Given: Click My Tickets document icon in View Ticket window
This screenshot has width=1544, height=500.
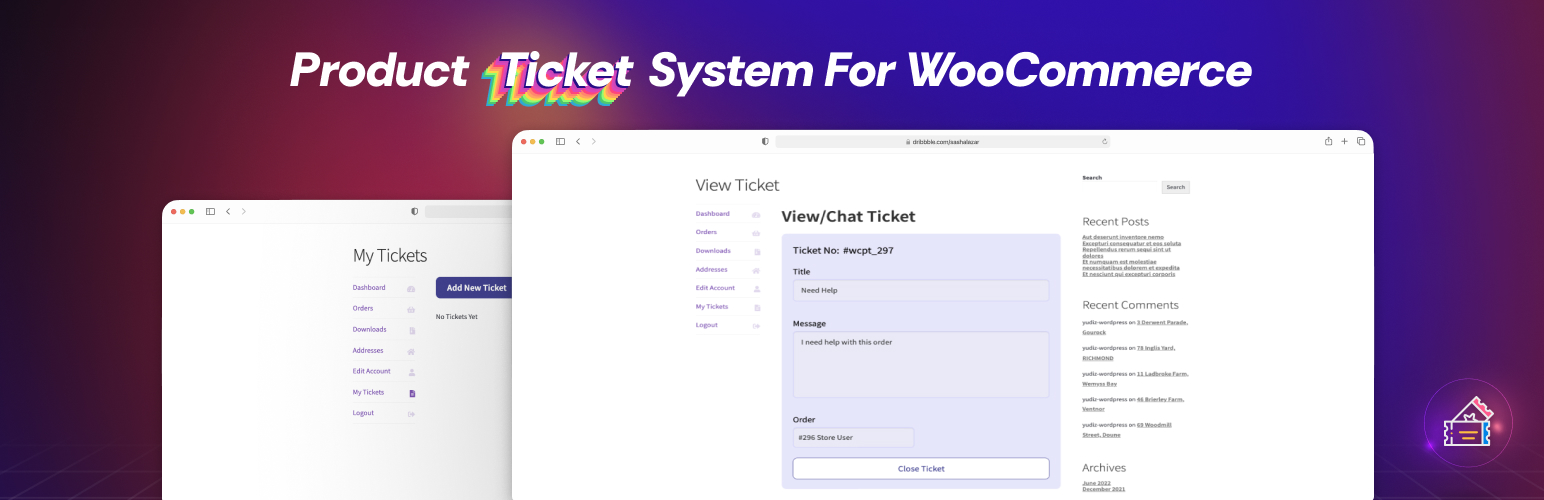Looking at the screenshot, I should (x=757, y=307).
